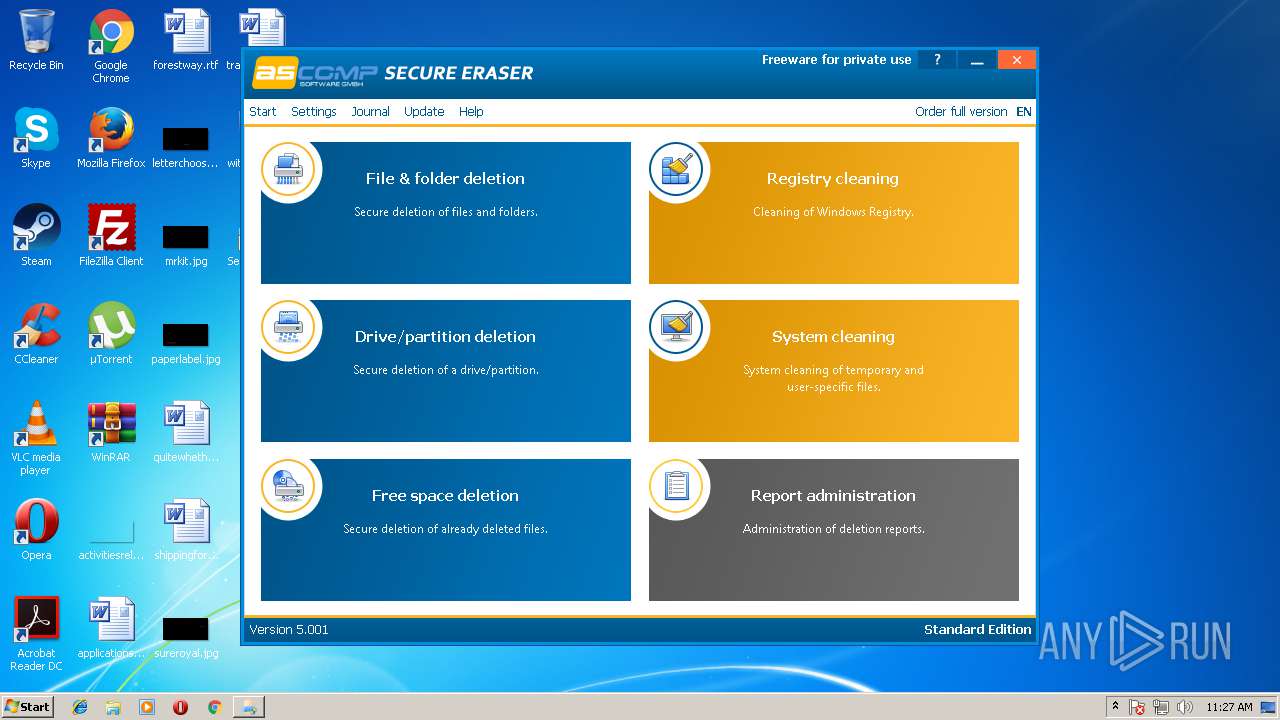Open the Registry cleaning tile
1280x720 pixels.
point(834,213)
